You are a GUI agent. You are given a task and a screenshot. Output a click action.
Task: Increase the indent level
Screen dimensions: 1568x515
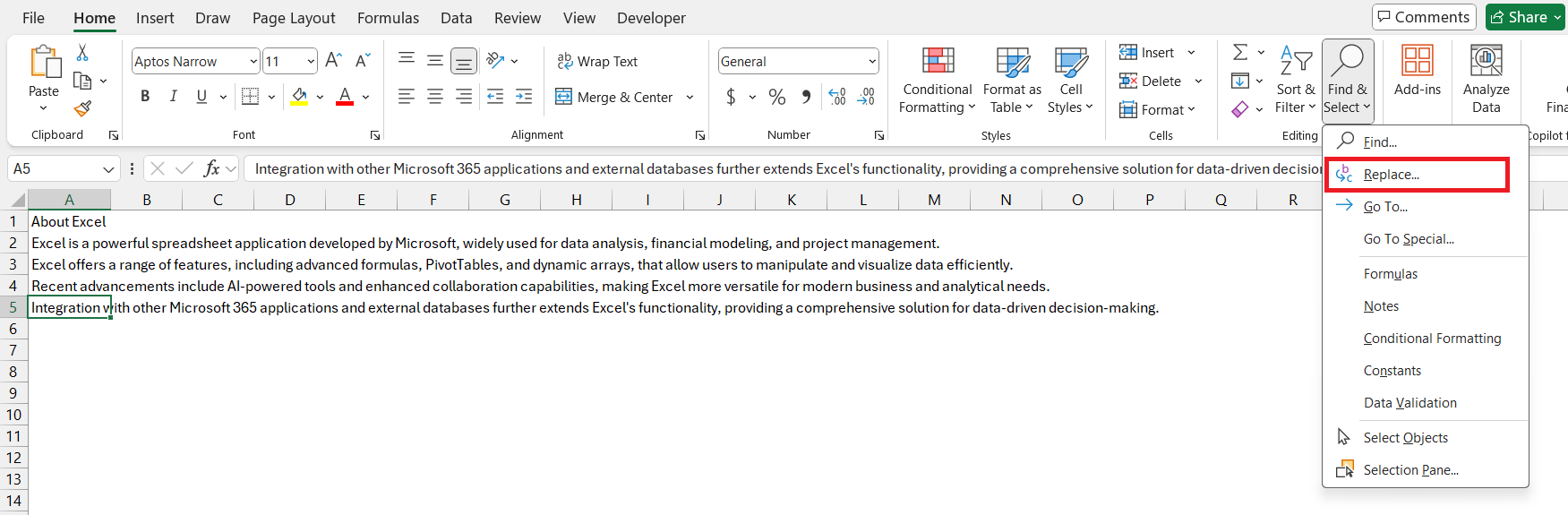[x=524, y=96]
